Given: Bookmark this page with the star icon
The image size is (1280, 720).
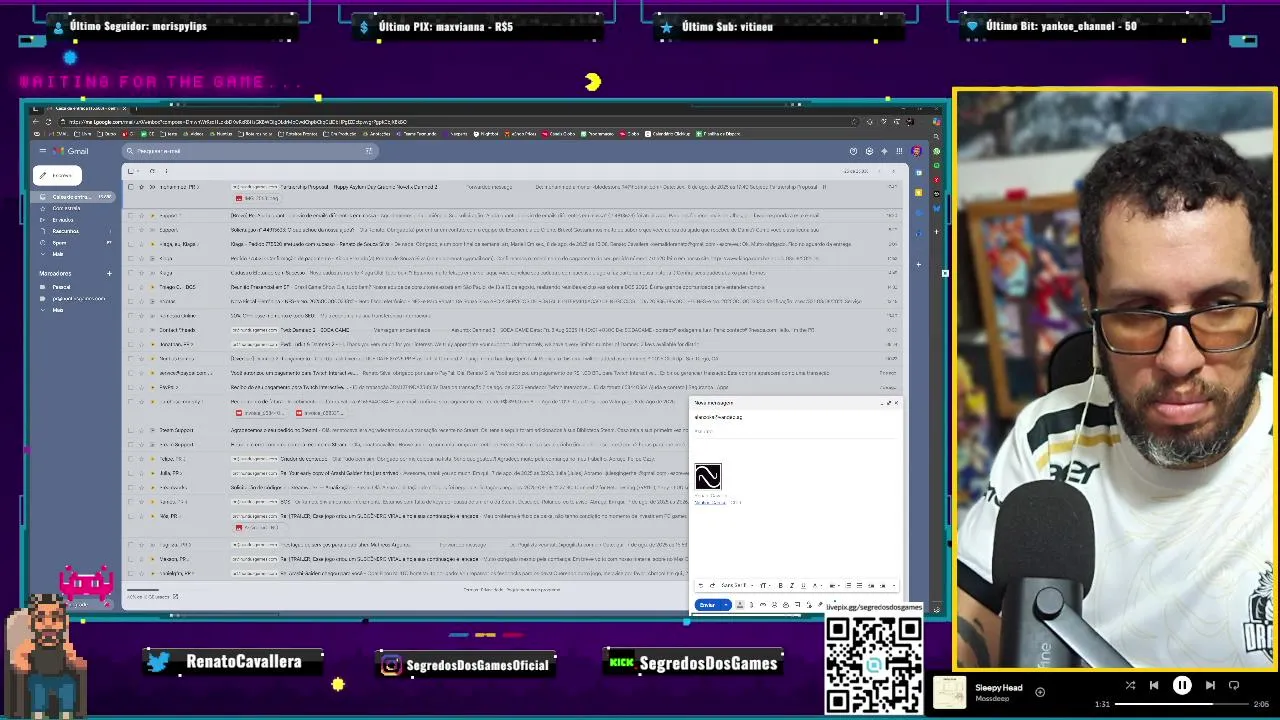Looking at the screenshot, I should [855, 122].
